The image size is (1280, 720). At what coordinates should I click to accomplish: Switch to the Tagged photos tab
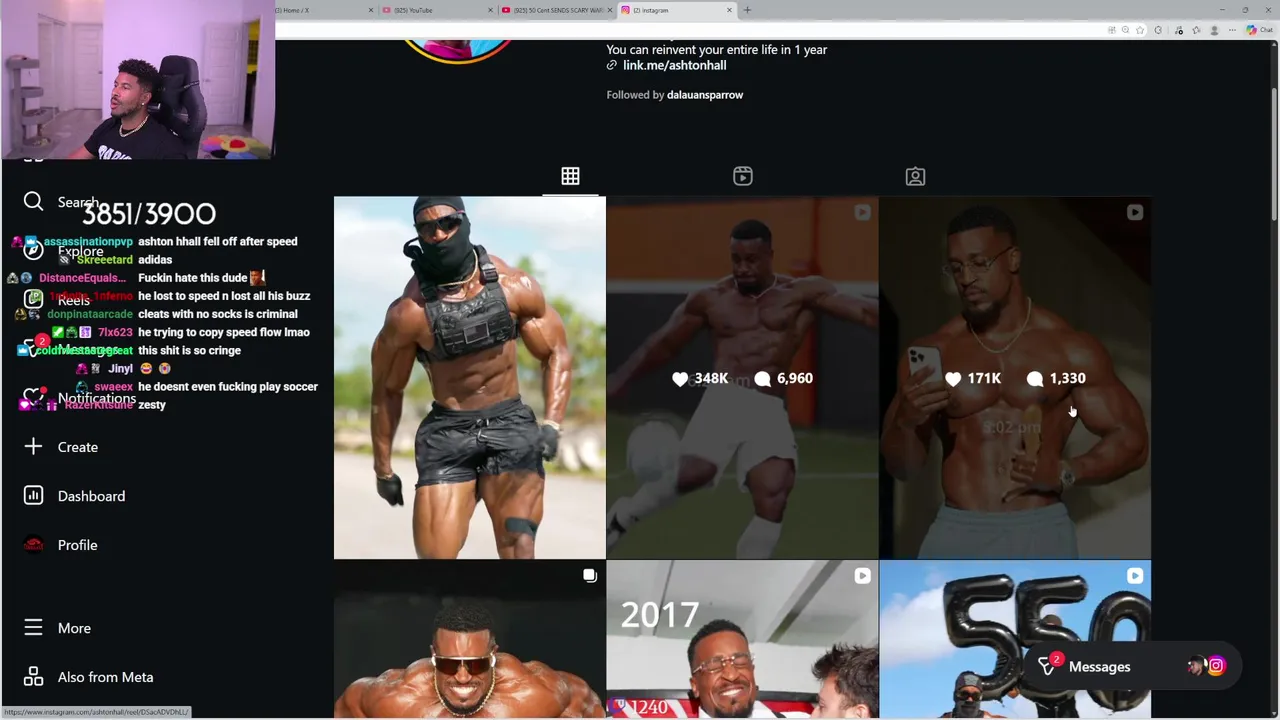915,176
